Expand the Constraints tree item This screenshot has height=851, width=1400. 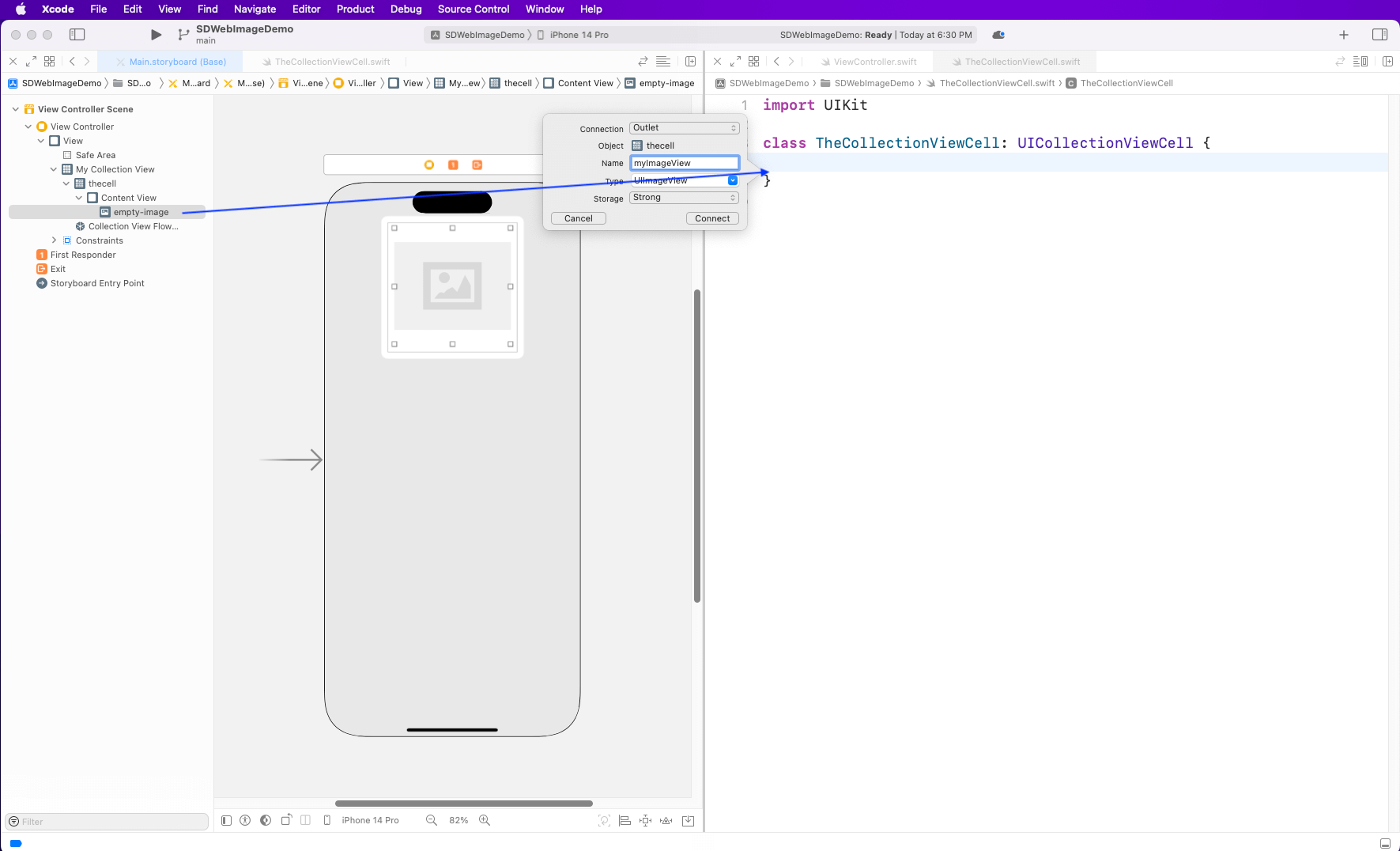tap(54, 240)
